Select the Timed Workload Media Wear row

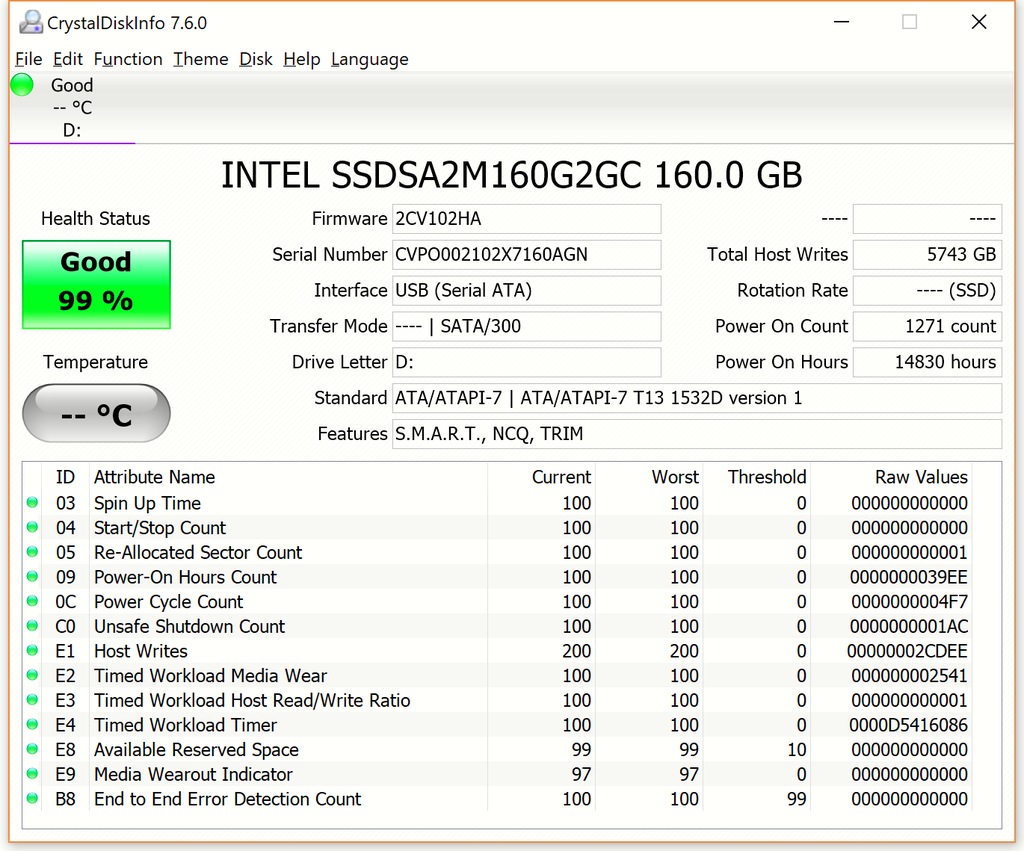[x=498, y=675]
